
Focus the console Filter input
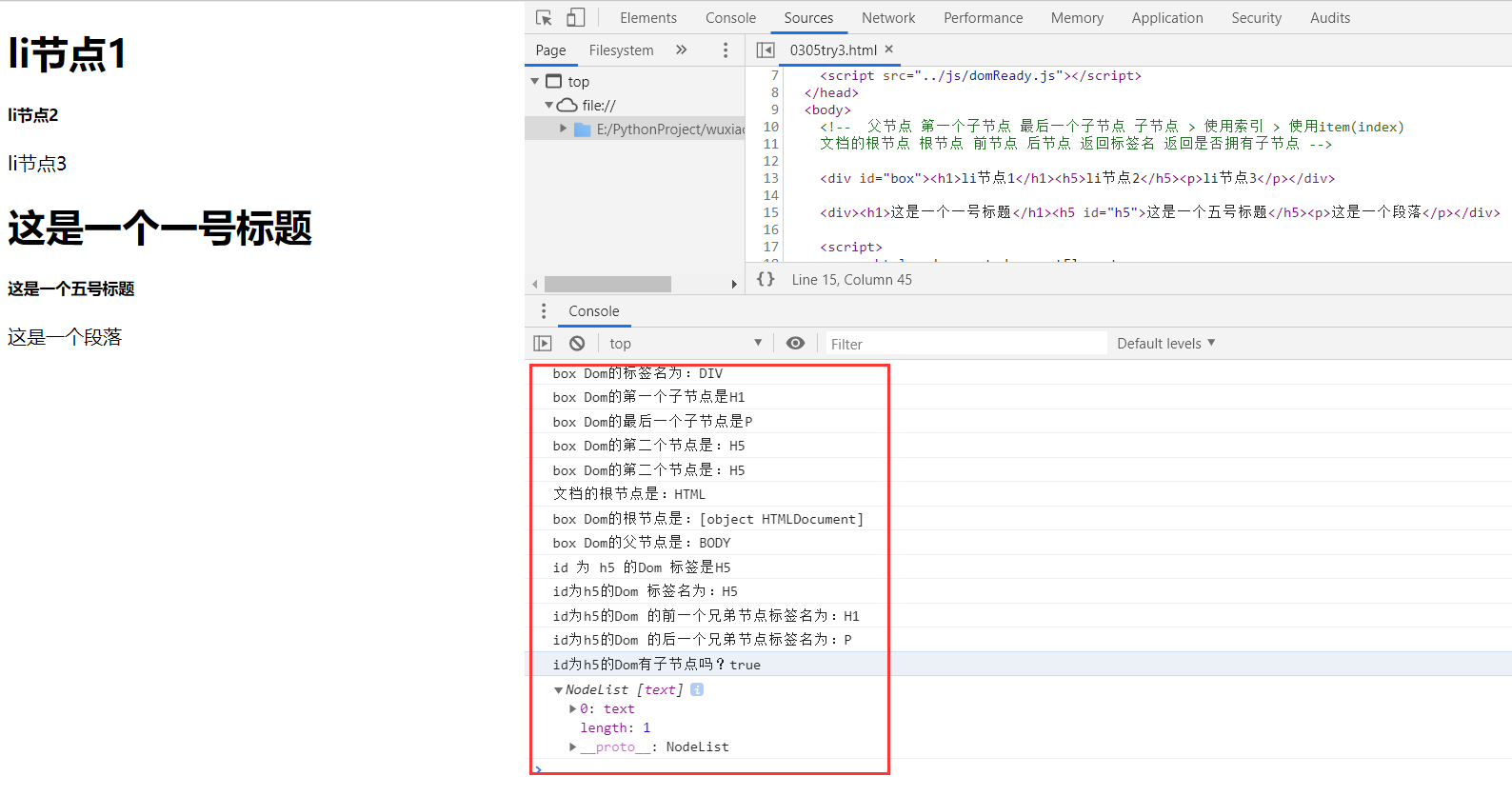965,344
